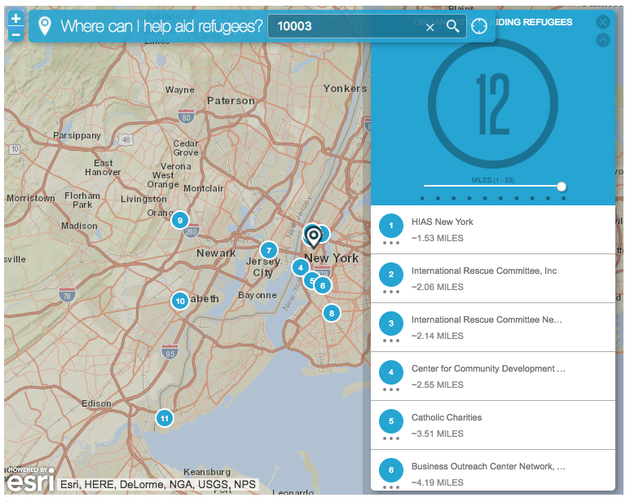630x502 pixels.
Task: Close the results panel
Action: tap(603, 22)
